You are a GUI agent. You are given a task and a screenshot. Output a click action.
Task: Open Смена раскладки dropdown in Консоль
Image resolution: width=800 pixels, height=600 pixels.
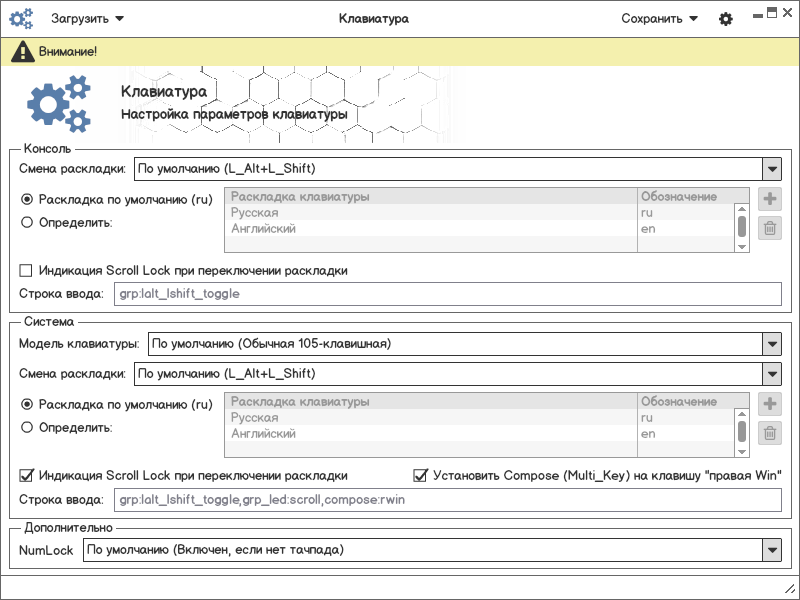[771, 169]
